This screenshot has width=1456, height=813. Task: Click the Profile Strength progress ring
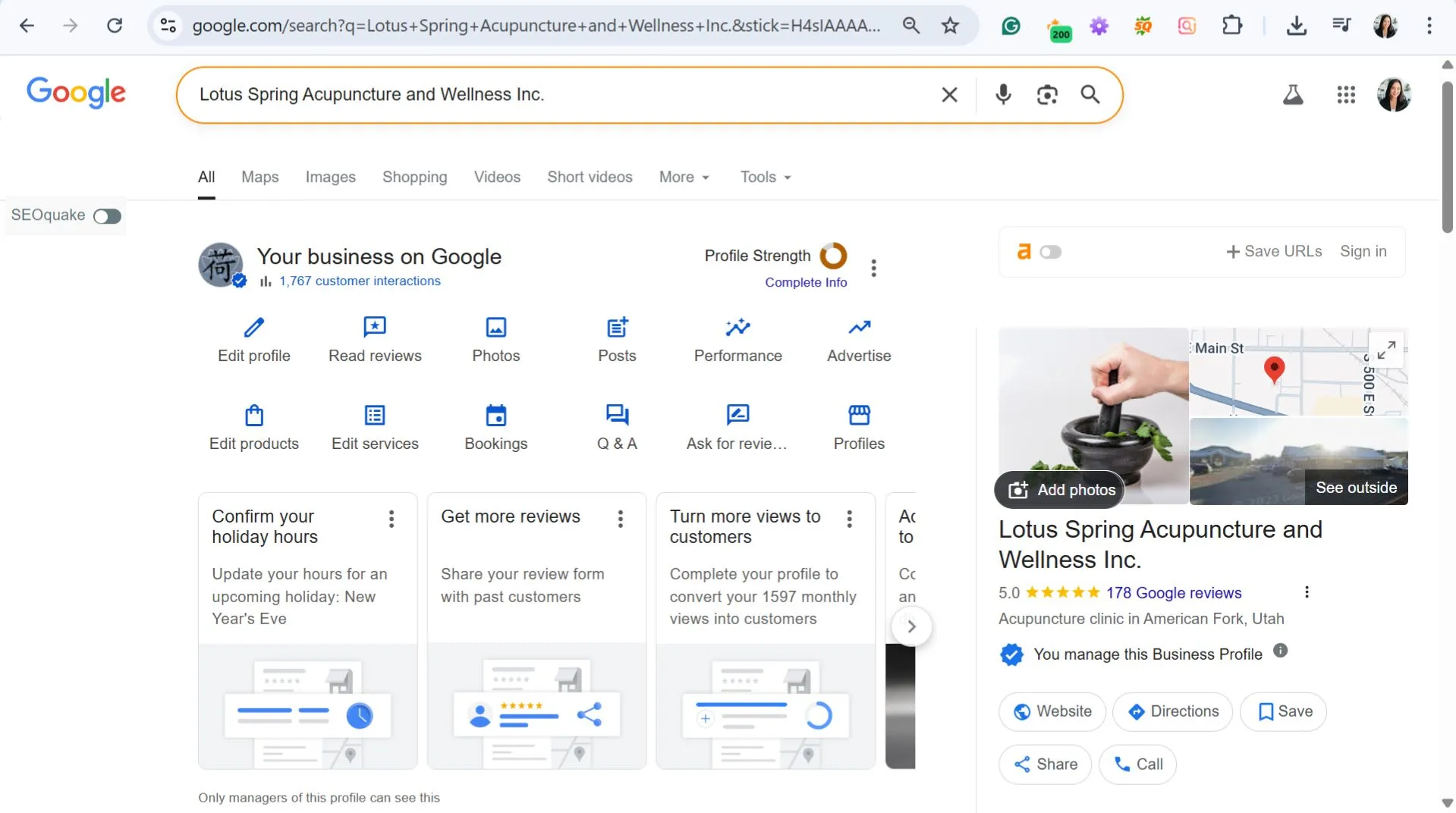pyautogui.click(x=833, y=256)
